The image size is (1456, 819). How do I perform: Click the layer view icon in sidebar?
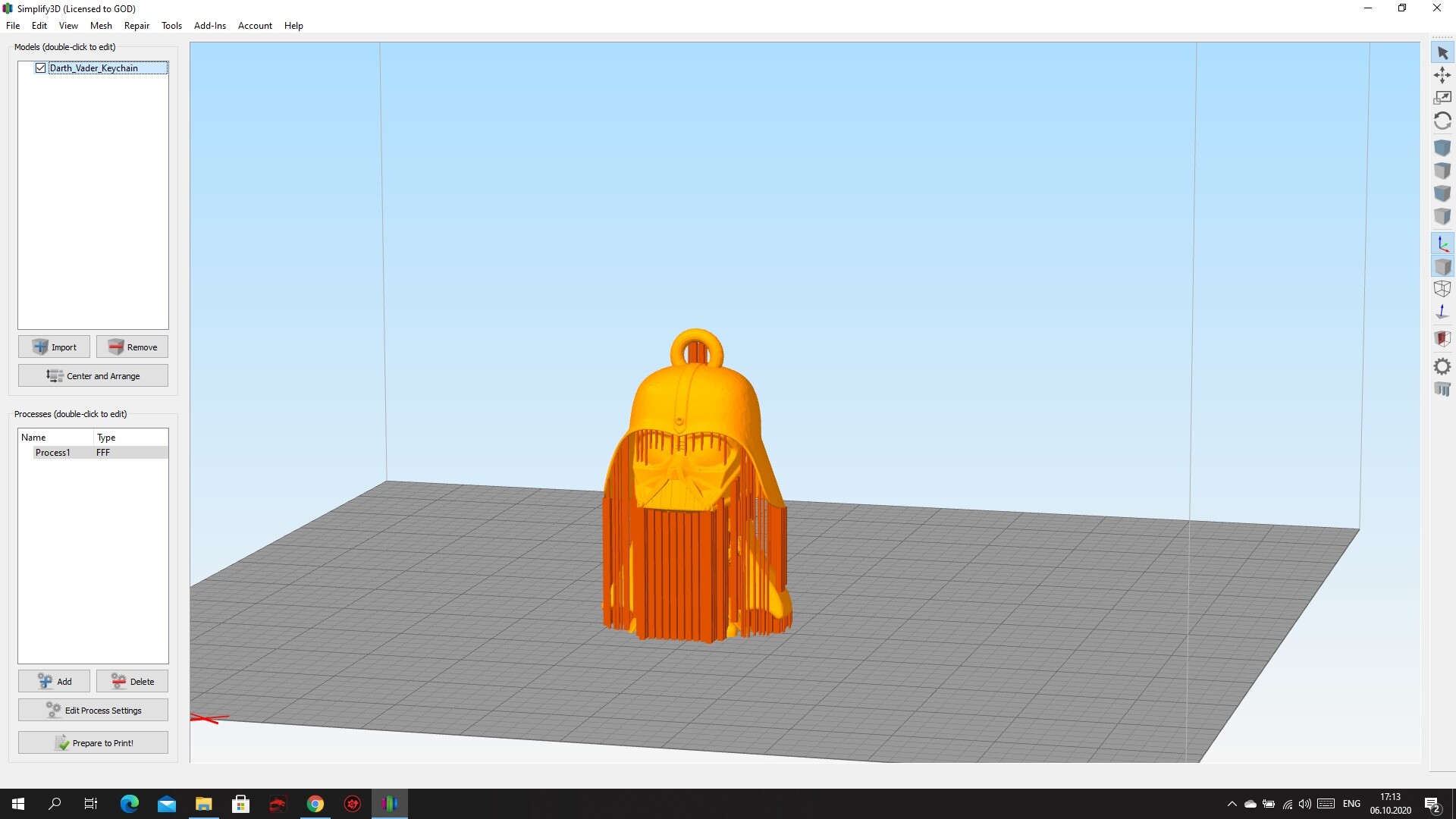tap(1443, 339)
